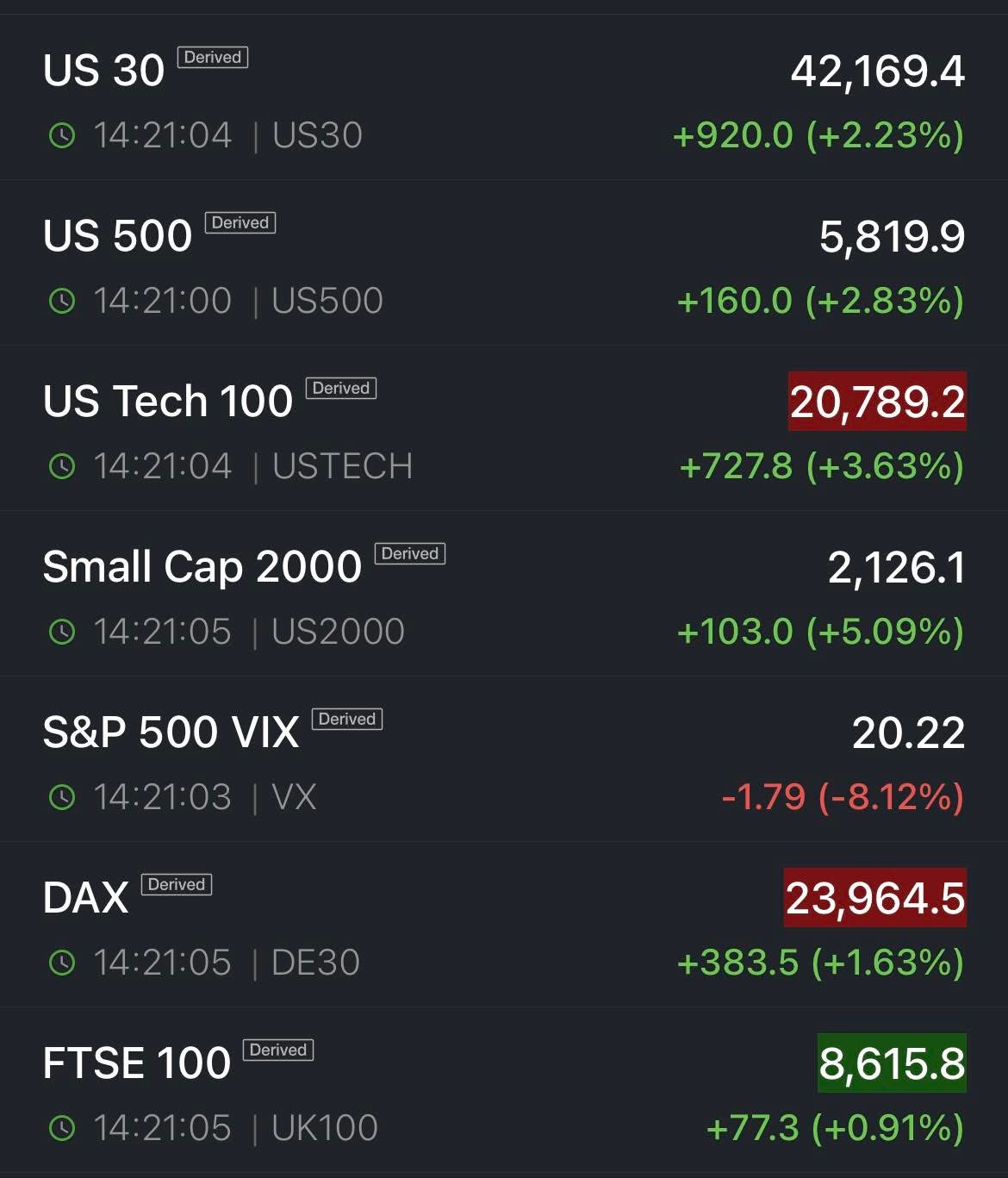Click the clock icon beside USTECH time
Image resolution: width=1008 pixels, height=1178 pixels.
click(62, 466)
